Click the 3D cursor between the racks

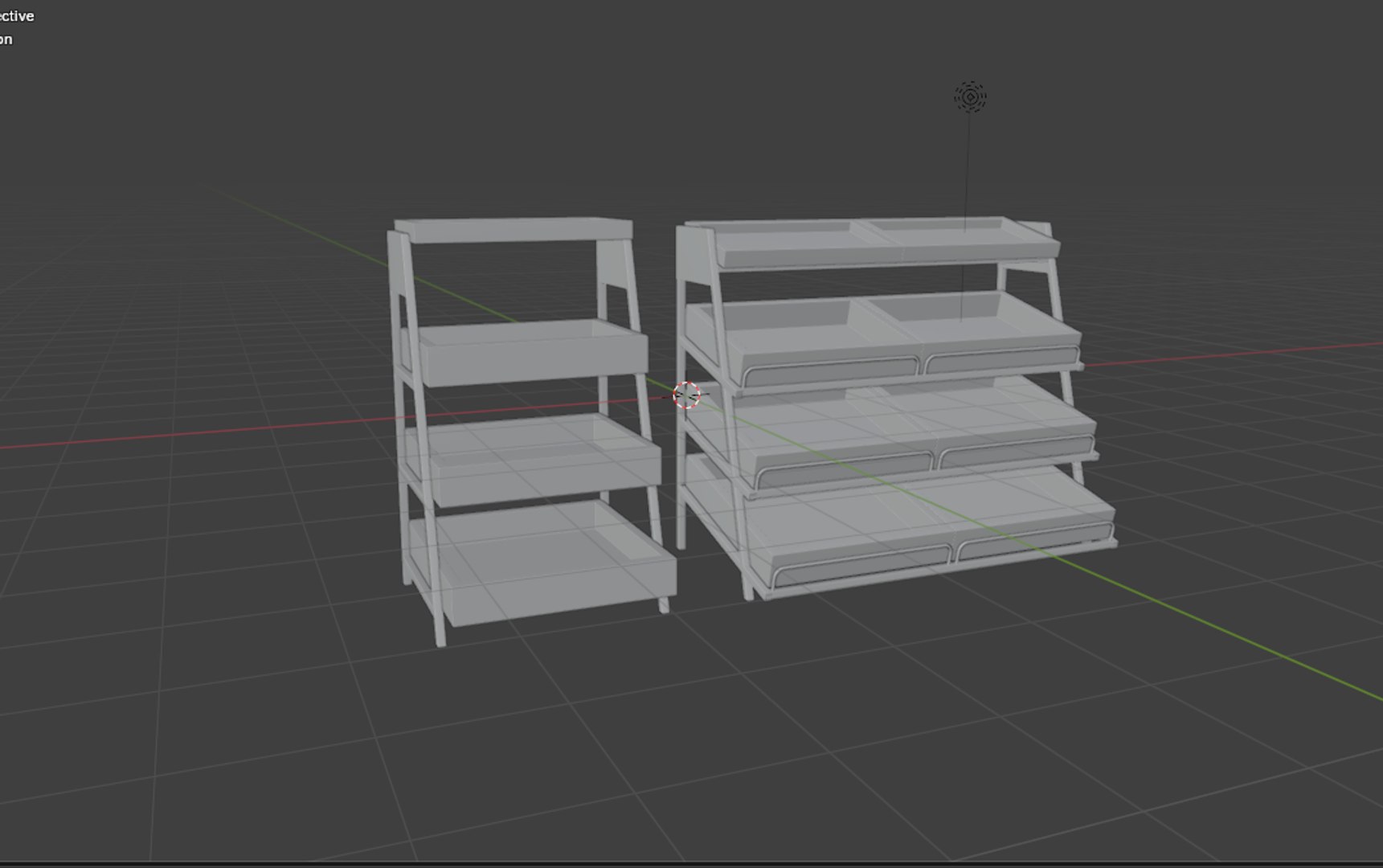(x=686, y=395)
